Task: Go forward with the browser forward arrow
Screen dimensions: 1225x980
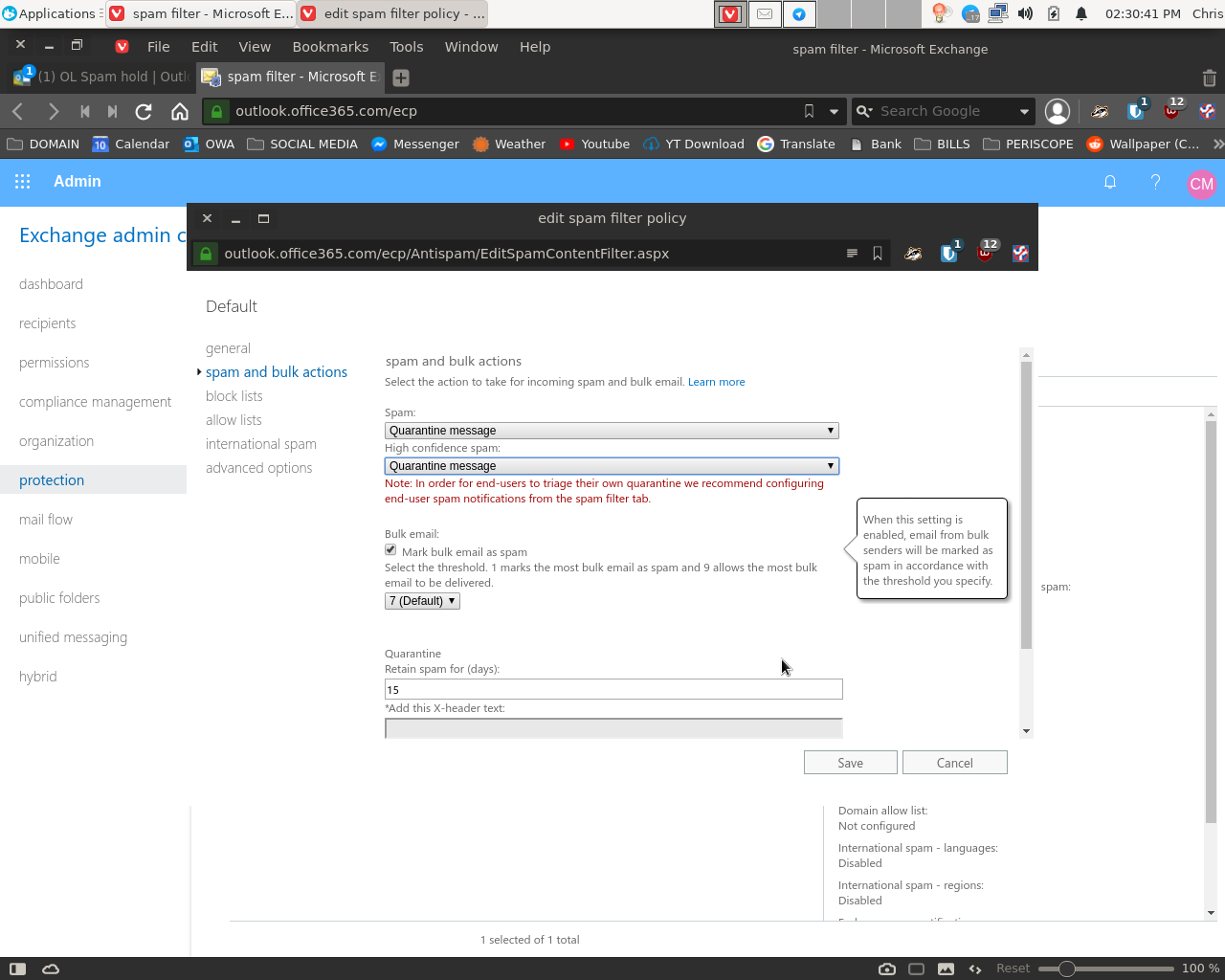Action: tap(53, 112)
